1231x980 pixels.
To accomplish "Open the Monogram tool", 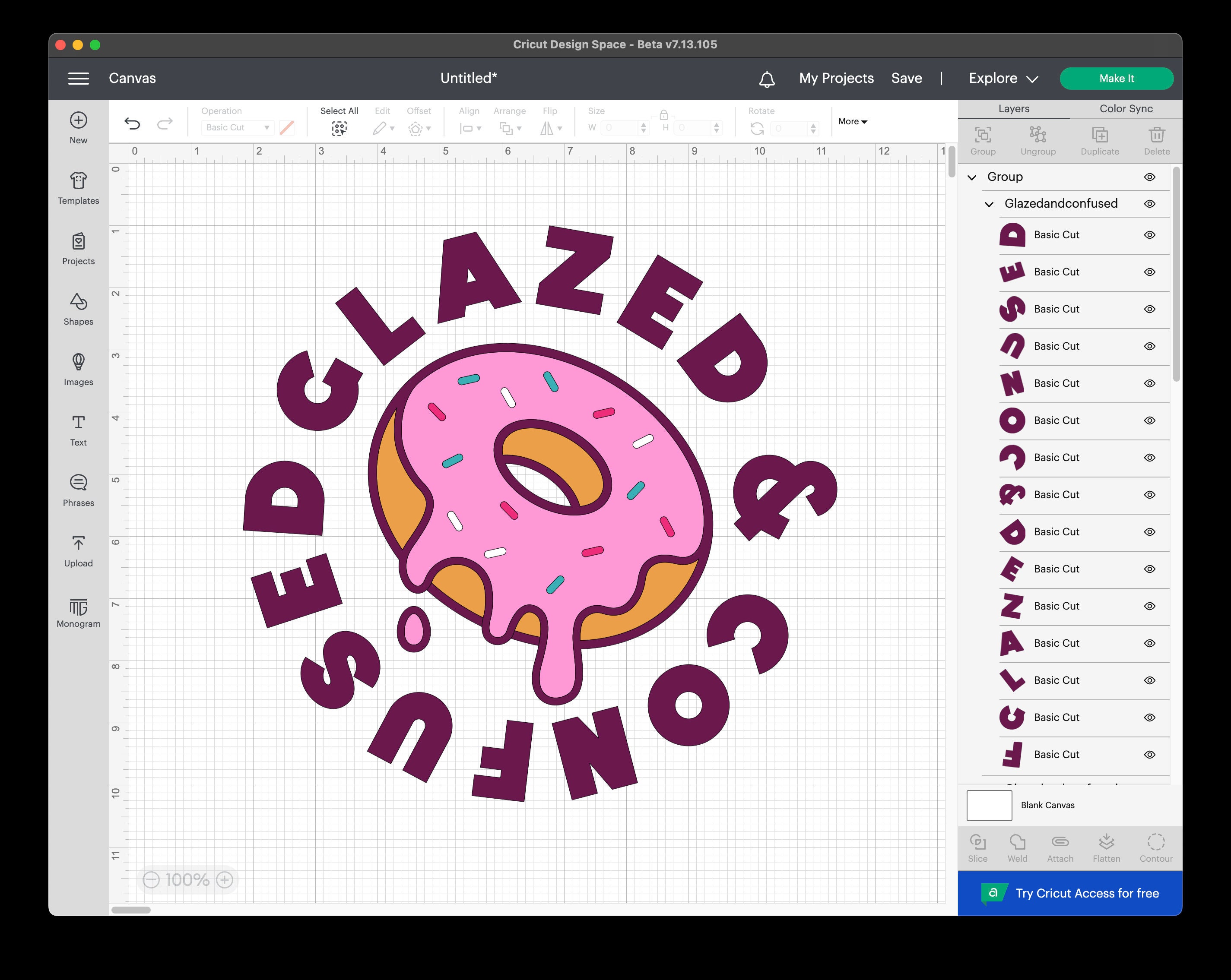I will 78,612.
